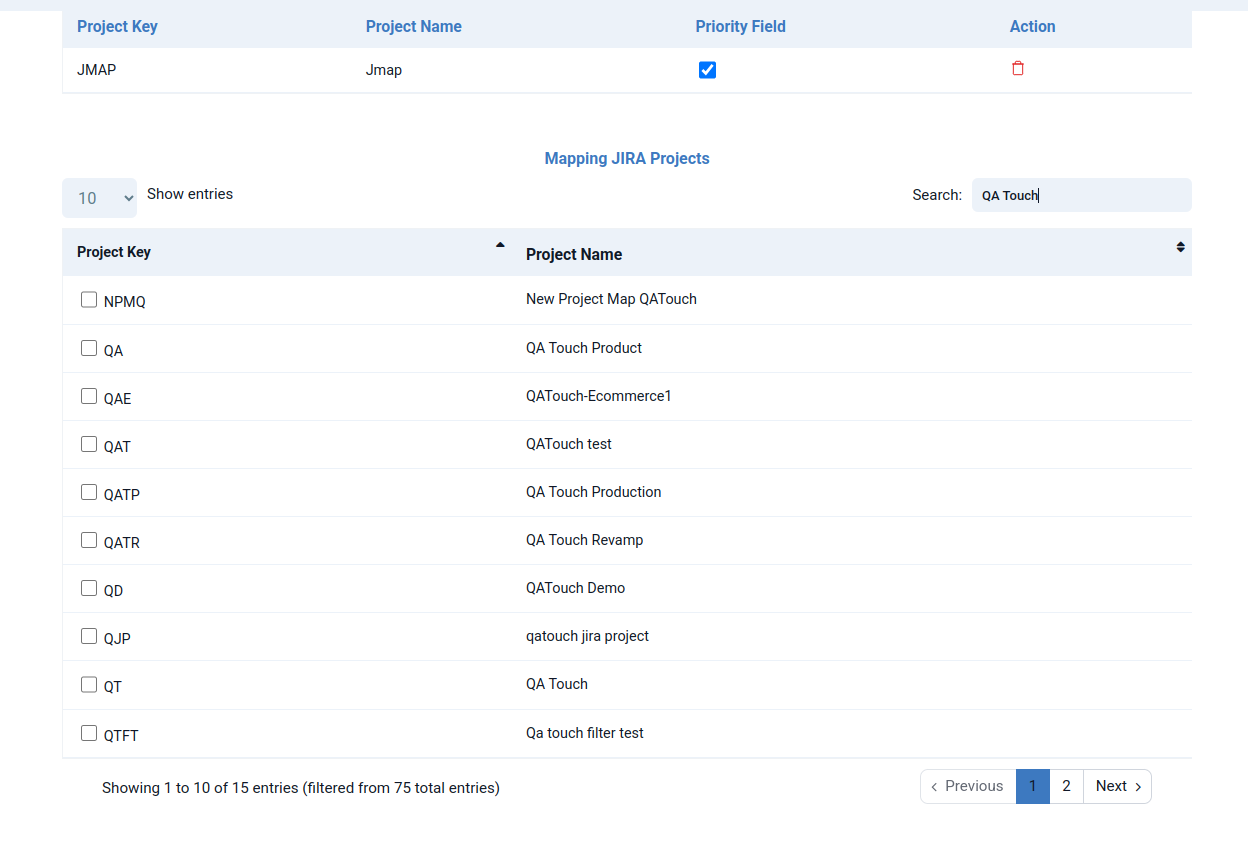Click the Search input field
This screenshot has height=844, width=1248.
pos(1081,195)
